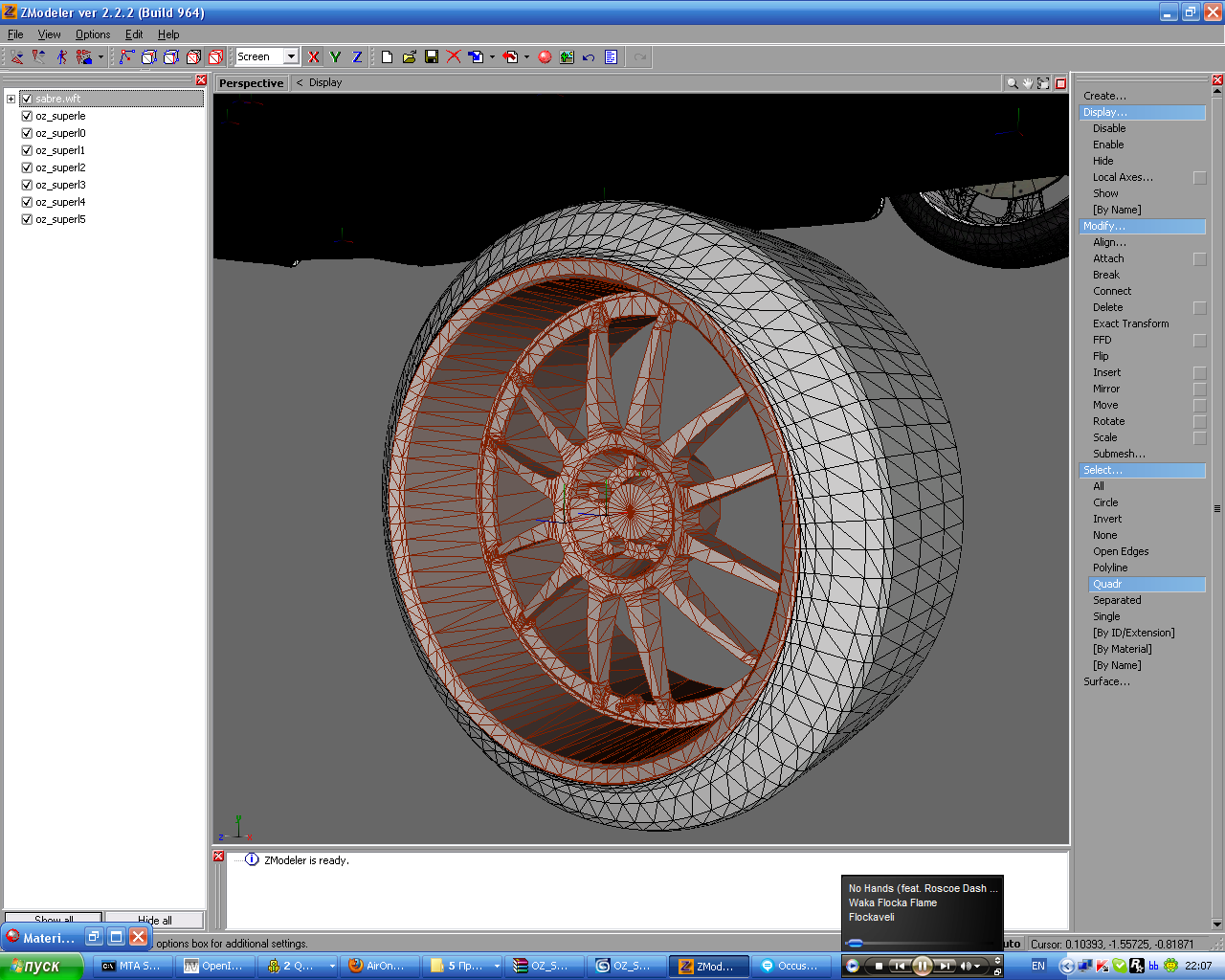
Task: Open the Screen axis dropdown
Action: click(291, 56)
